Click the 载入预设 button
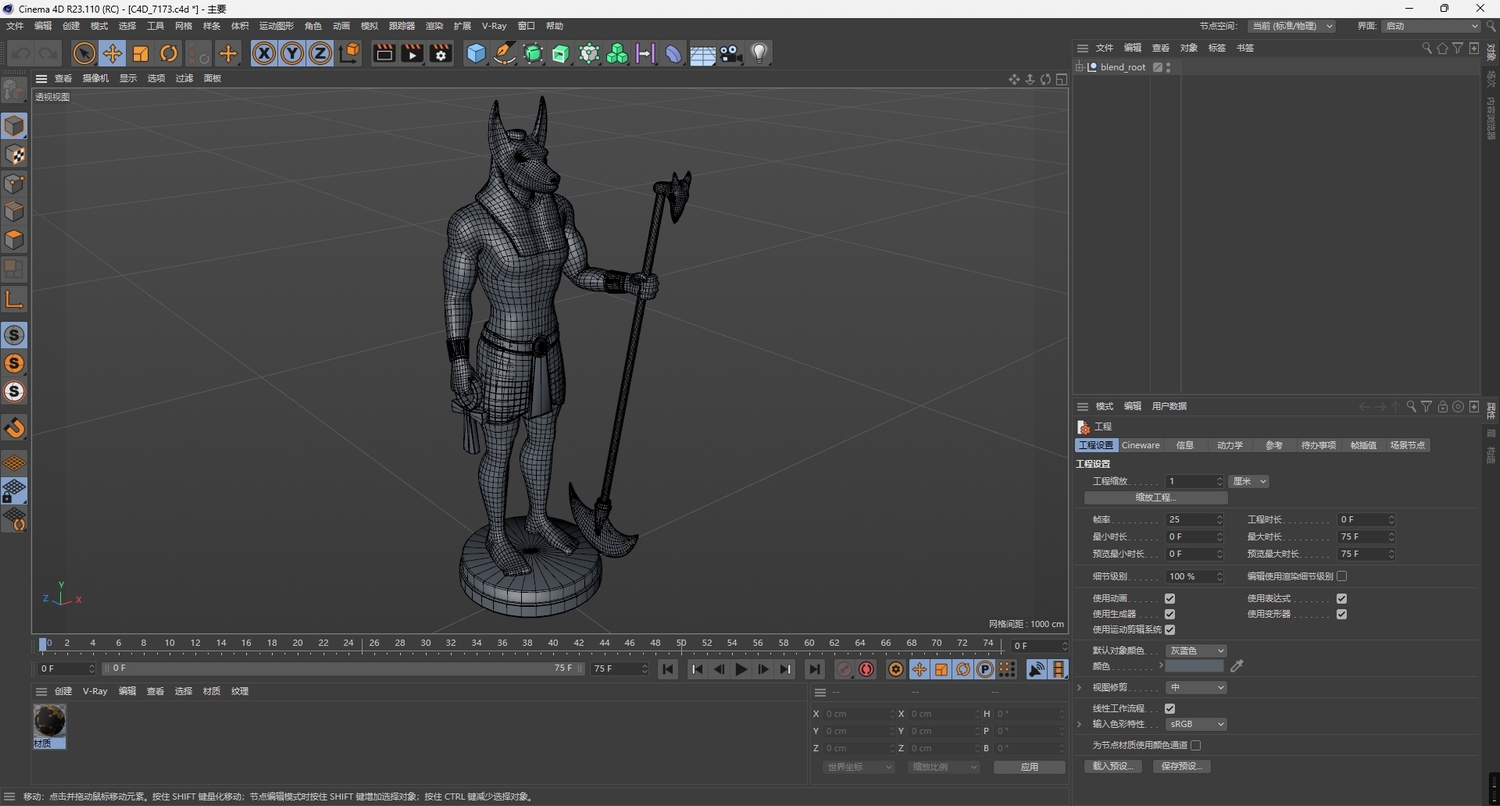The image size is (1500, 806). click(1112, 765)
